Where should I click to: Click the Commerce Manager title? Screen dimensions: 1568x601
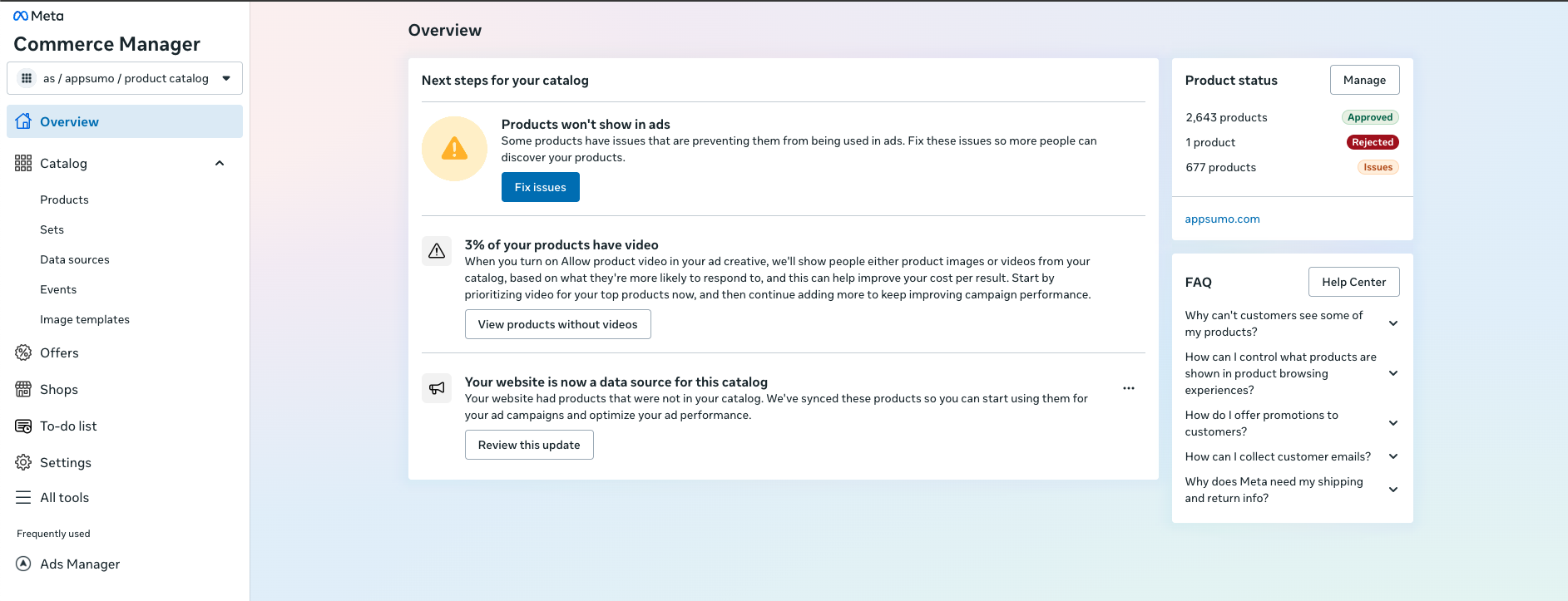point(106,44)
